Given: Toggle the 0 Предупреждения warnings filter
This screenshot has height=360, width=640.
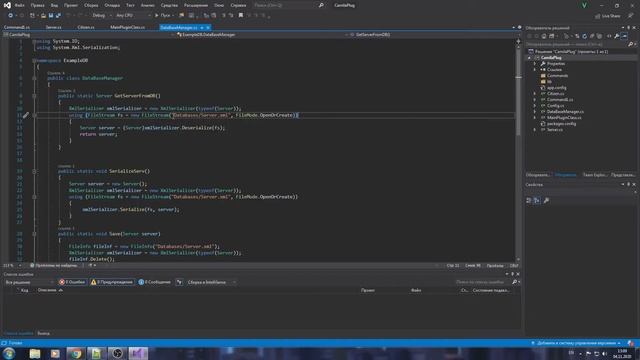Looking at the screenshot, I should coord(112,282).
